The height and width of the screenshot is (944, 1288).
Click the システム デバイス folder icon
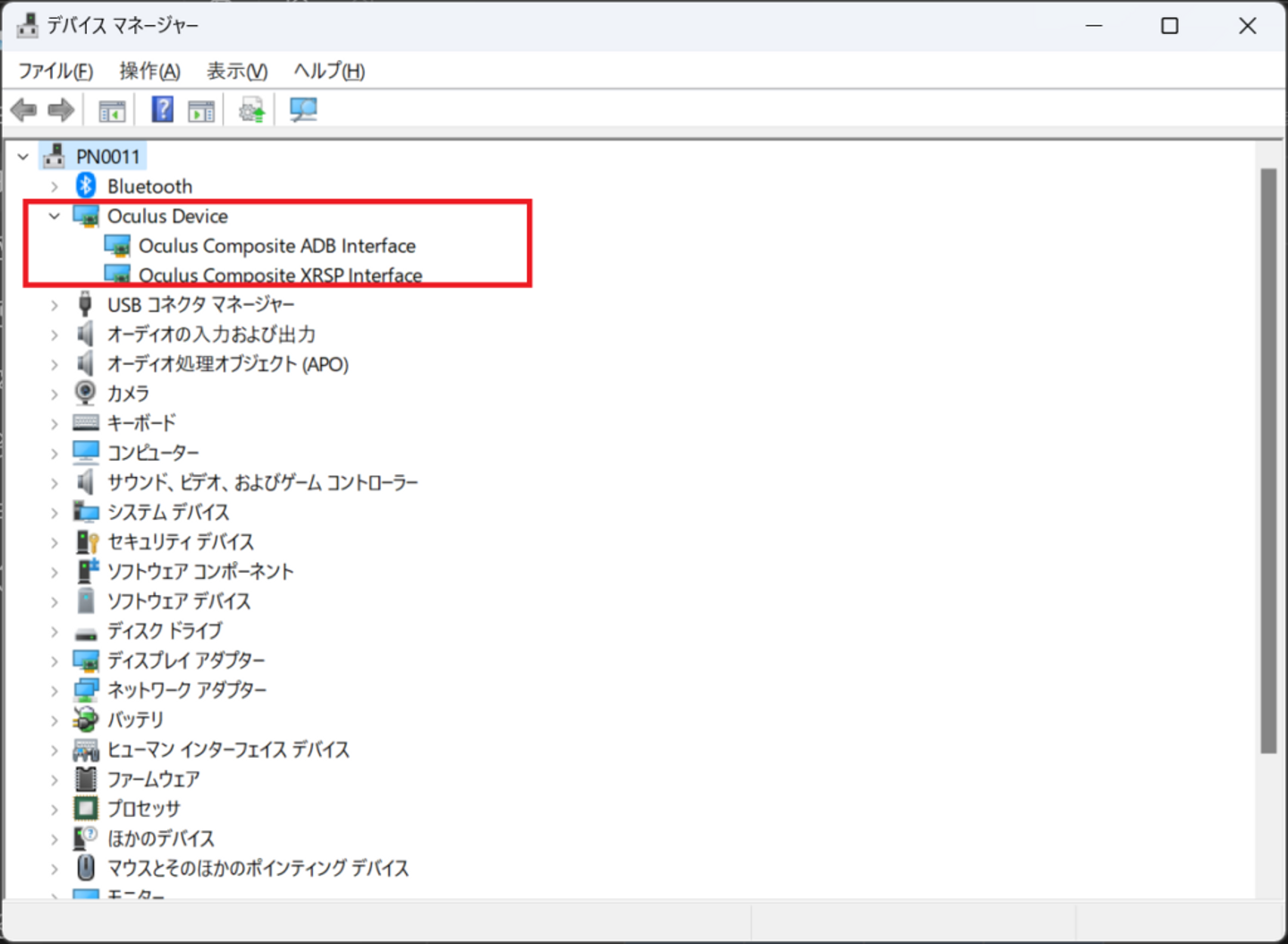point(86,512)
